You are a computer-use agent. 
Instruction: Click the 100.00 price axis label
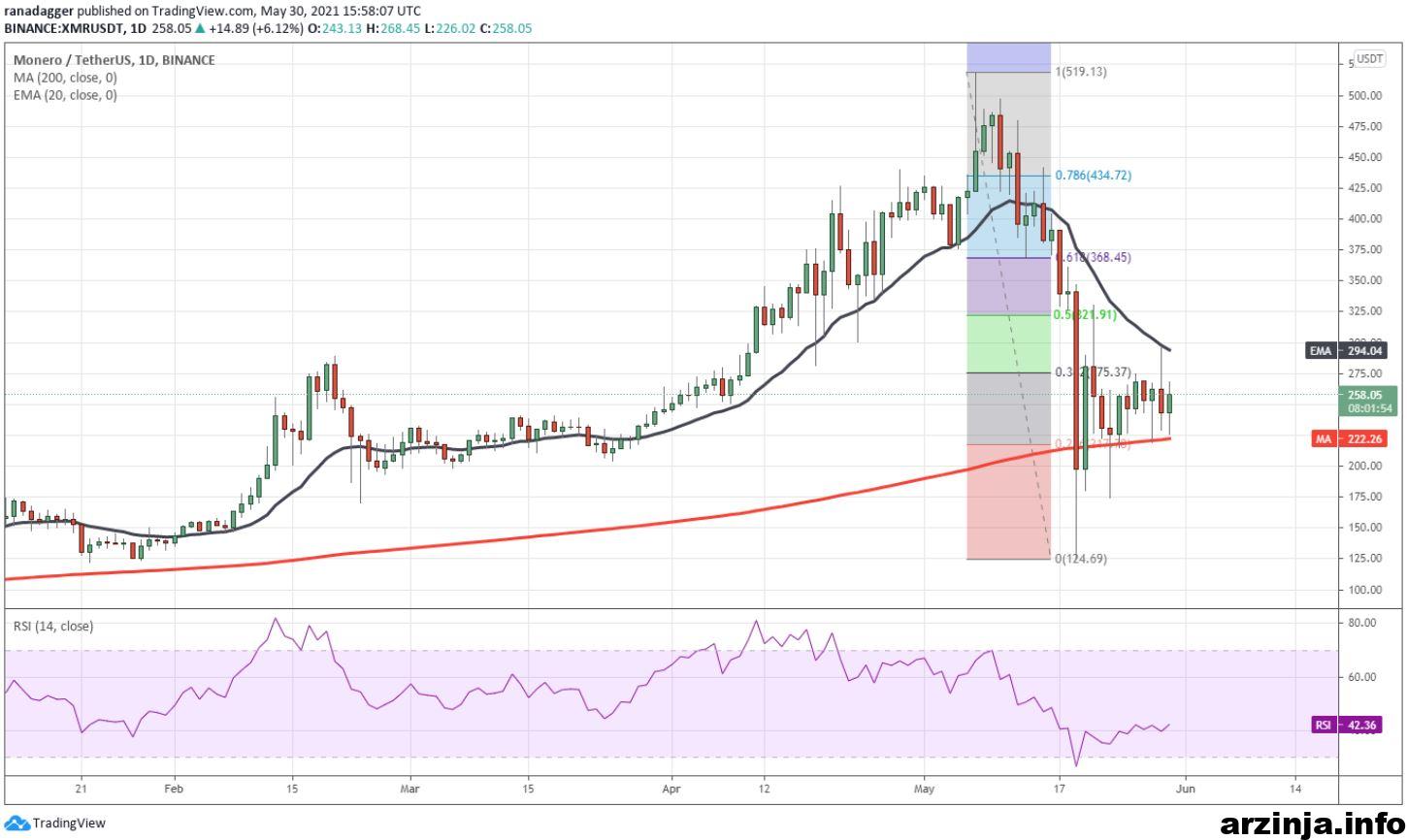[x=1364, y=590]
